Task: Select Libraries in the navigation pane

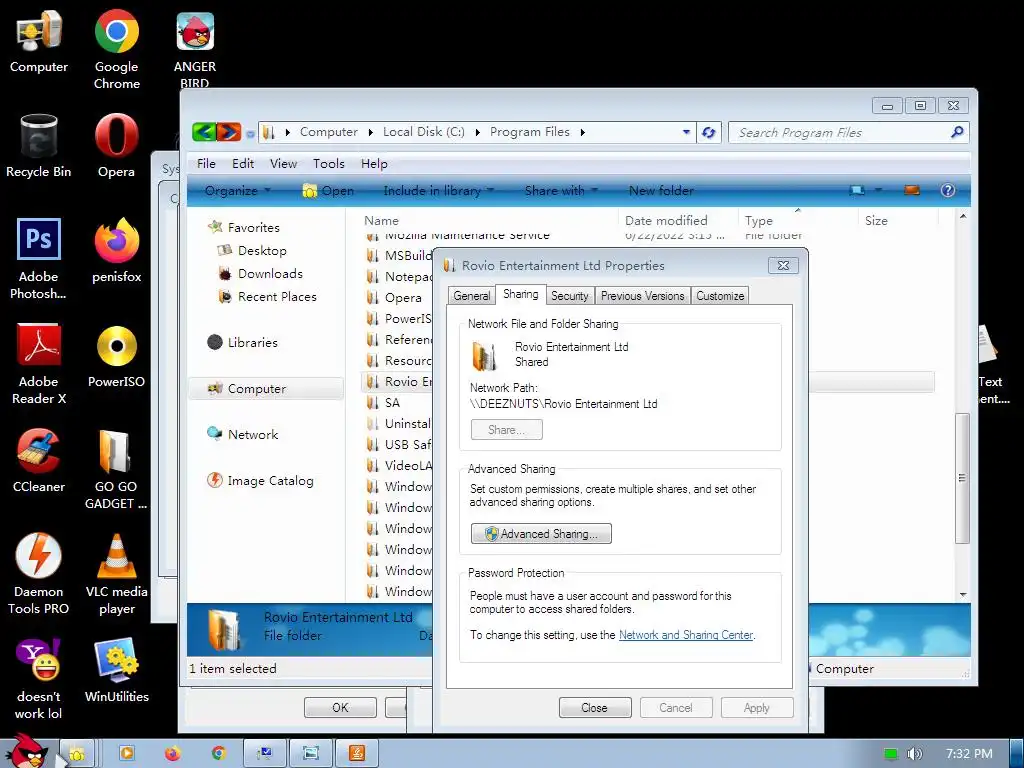Action: click(x=252, y=342)
